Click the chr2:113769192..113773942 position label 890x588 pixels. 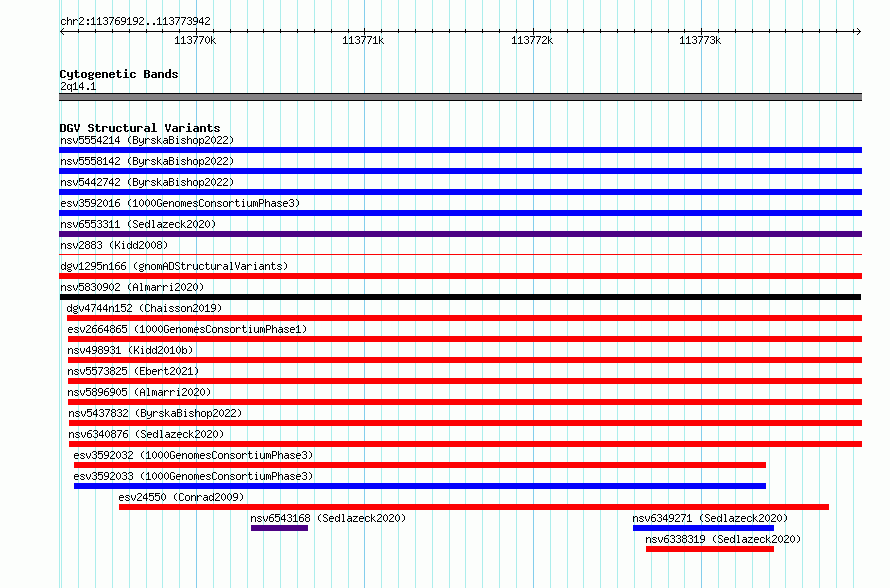135,21
